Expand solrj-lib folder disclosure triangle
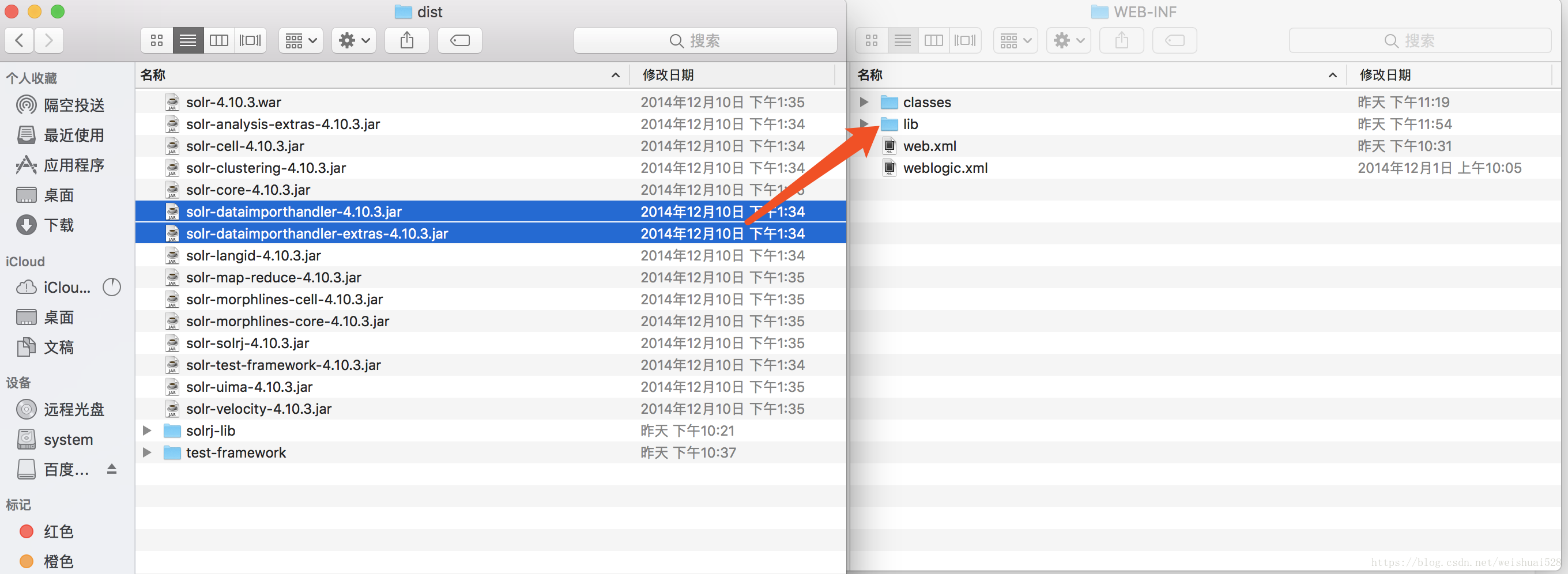 (146, 430)
